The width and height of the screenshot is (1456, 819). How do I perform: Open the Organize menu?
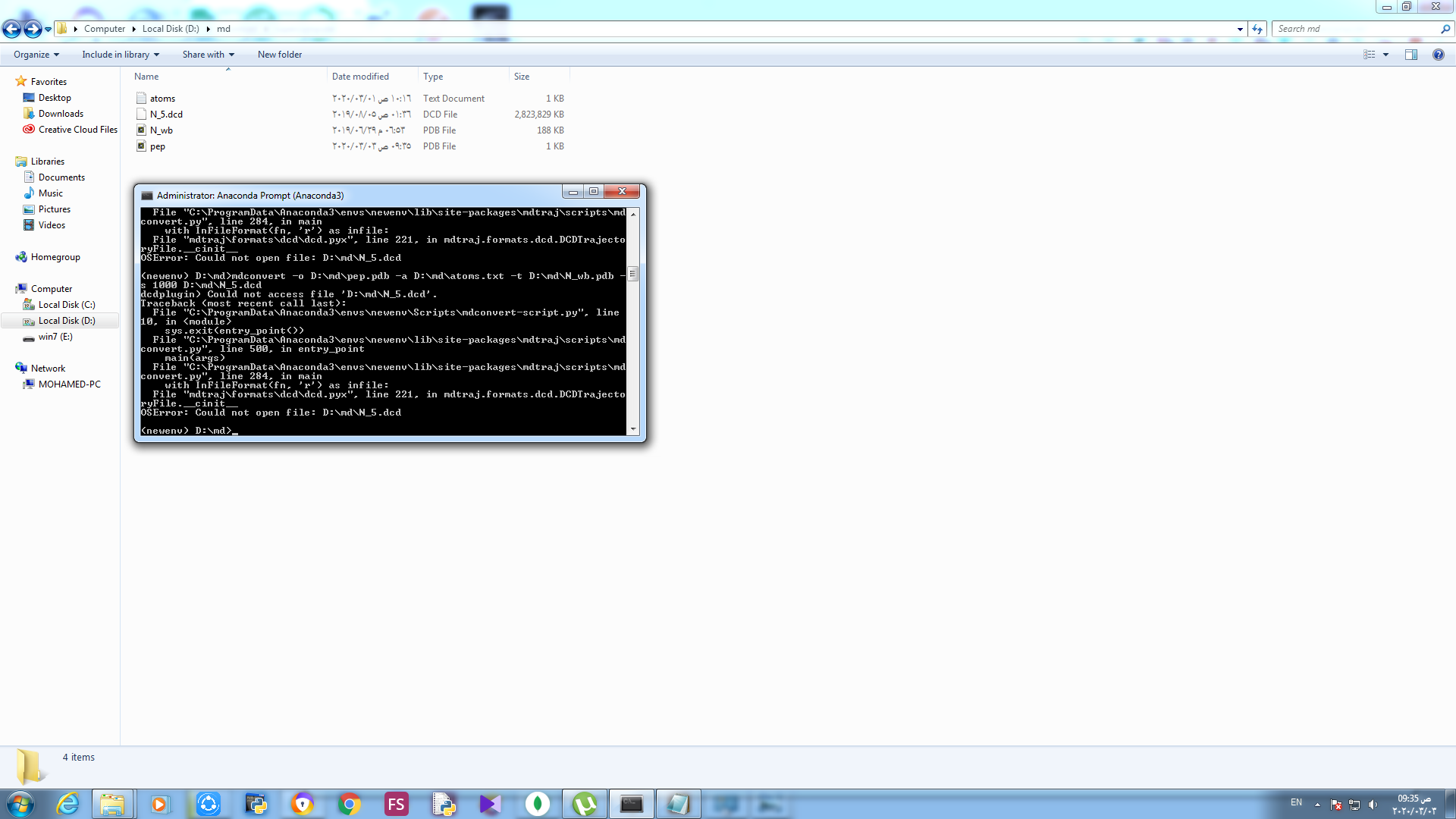click(34, 54)
